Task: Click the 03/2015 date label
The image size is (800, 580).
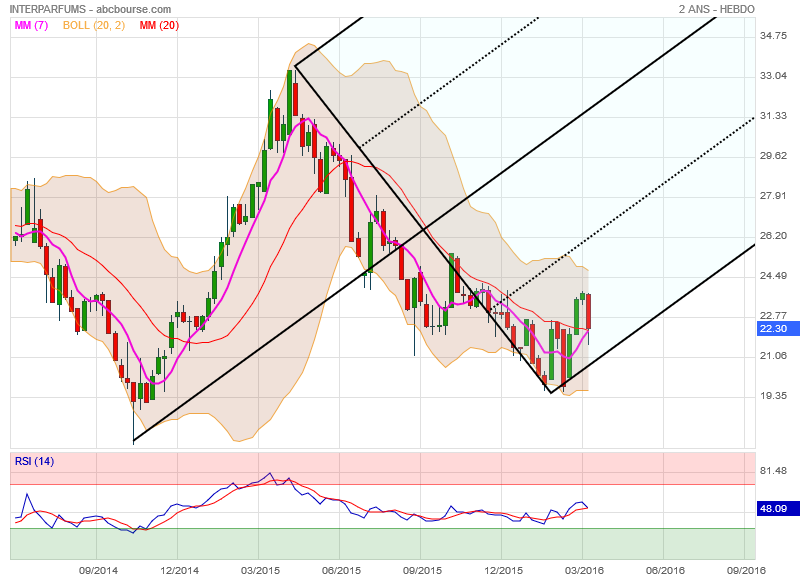Action: coord(260,570)
